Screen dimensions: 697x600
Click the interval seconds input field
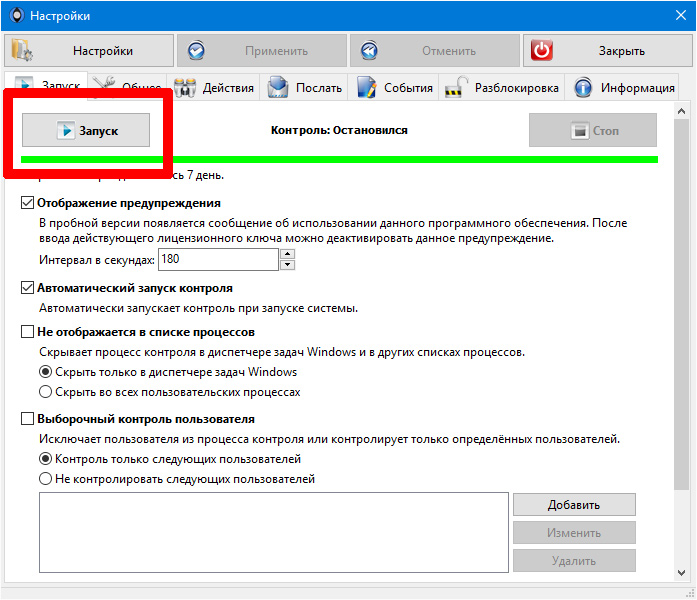(218, 259)
